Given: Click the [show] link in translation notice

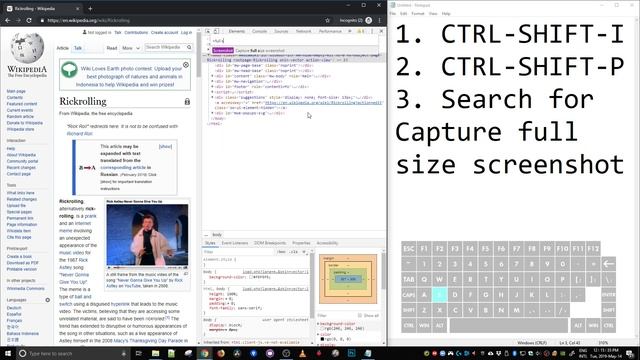Looking at the screenshot, I should [x=165, y=146].
